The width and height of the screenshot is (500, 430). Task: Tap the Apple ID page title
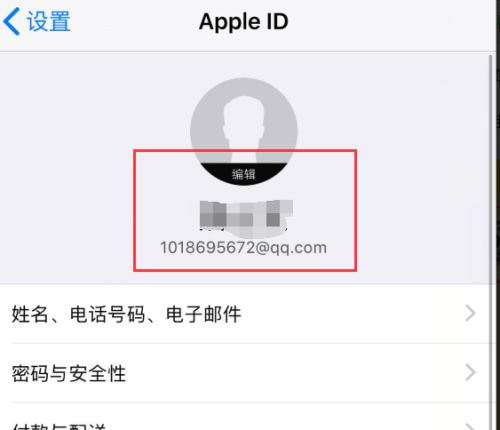pos(244,22)
